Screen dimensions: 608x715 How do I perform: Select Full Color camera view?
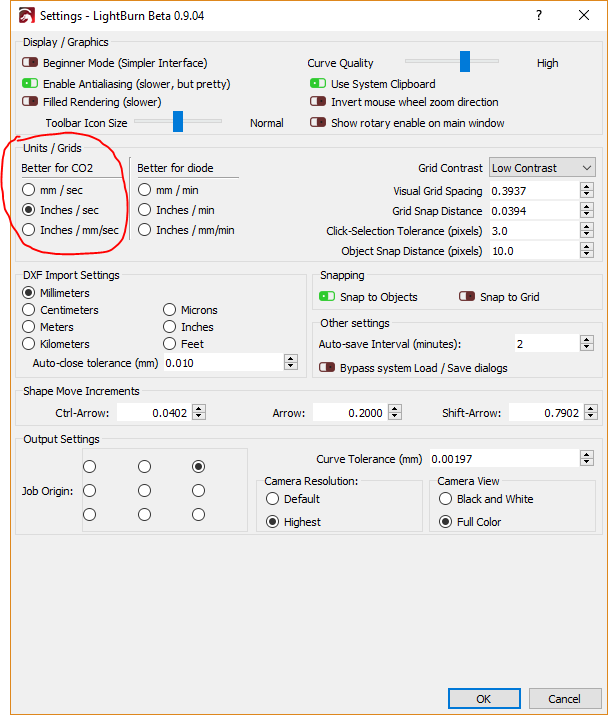tap(446, 521)
